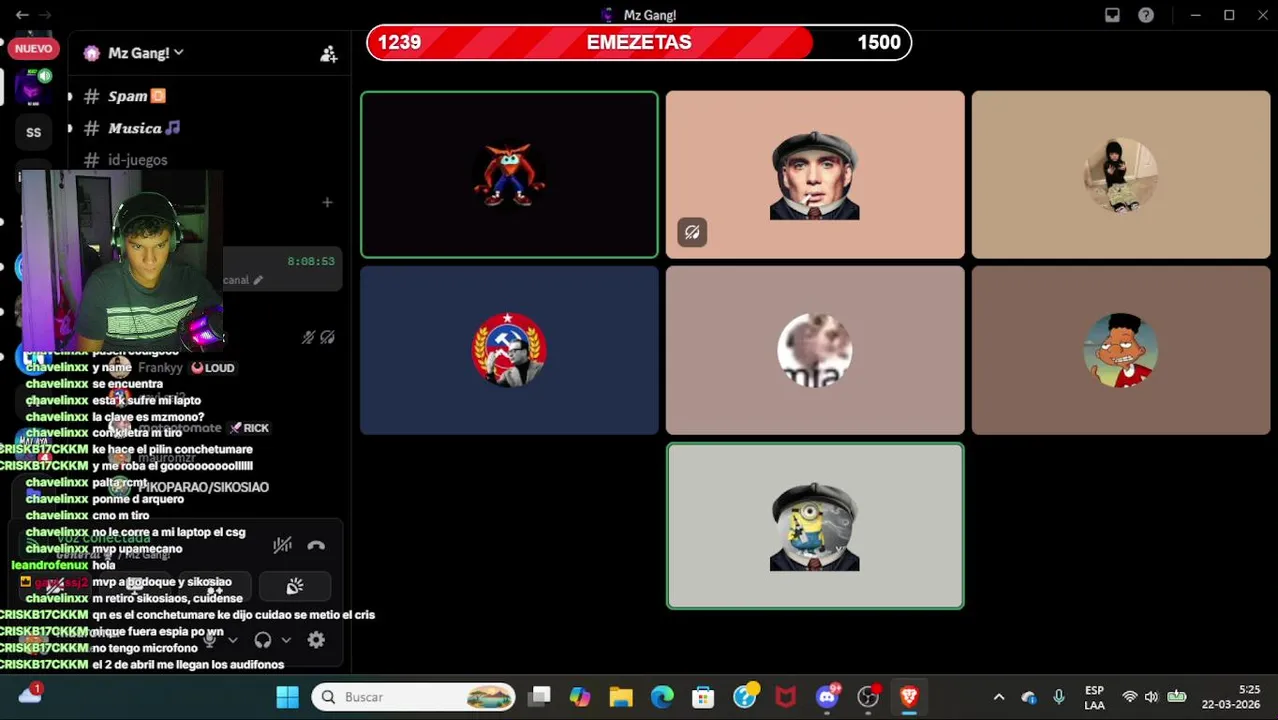Open the Get Help app taskbar icon
Viewport: 1278px width, 720px height.
[745, 697]
